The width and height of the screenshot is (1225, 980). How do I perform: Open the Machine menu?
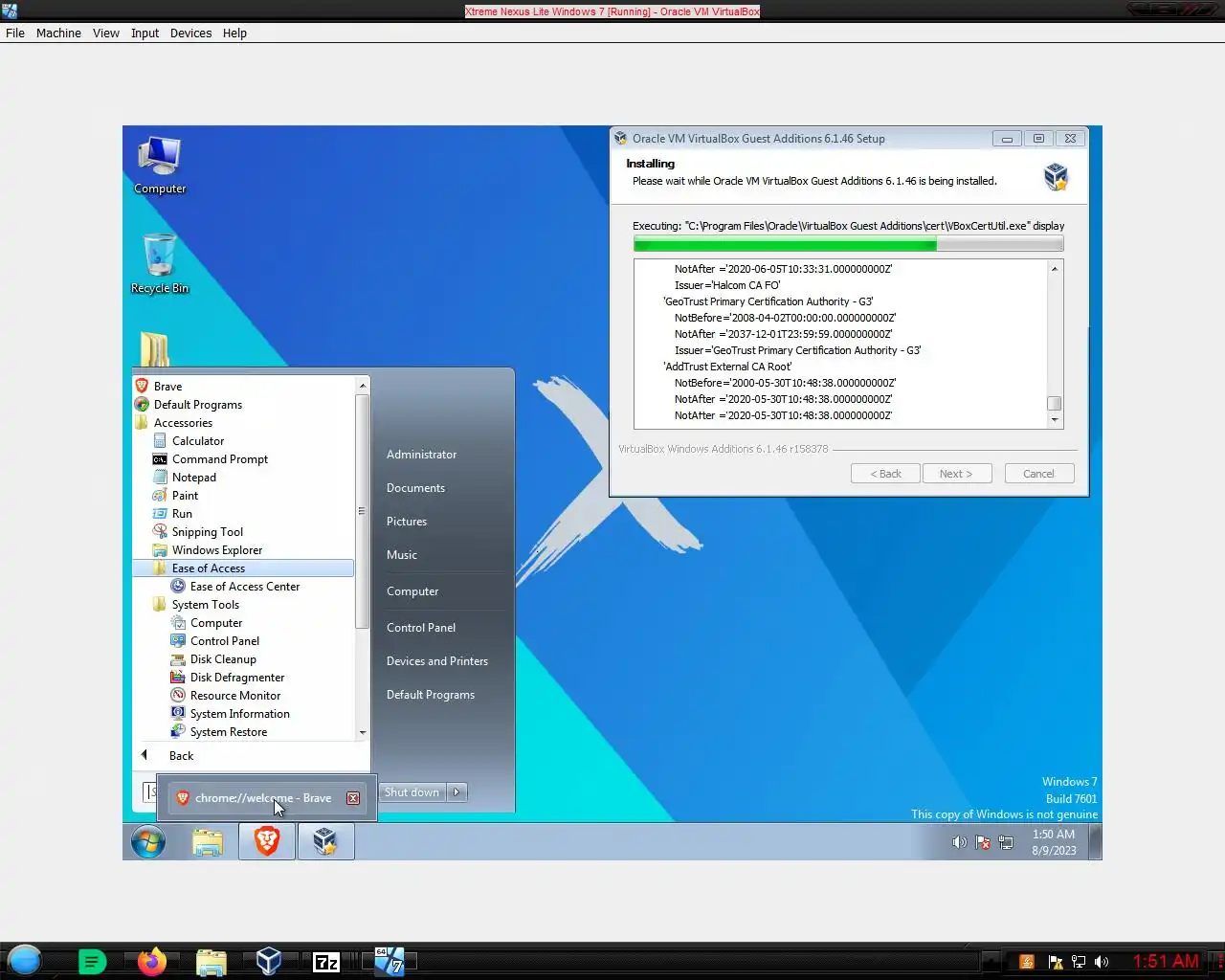point(58,33)
